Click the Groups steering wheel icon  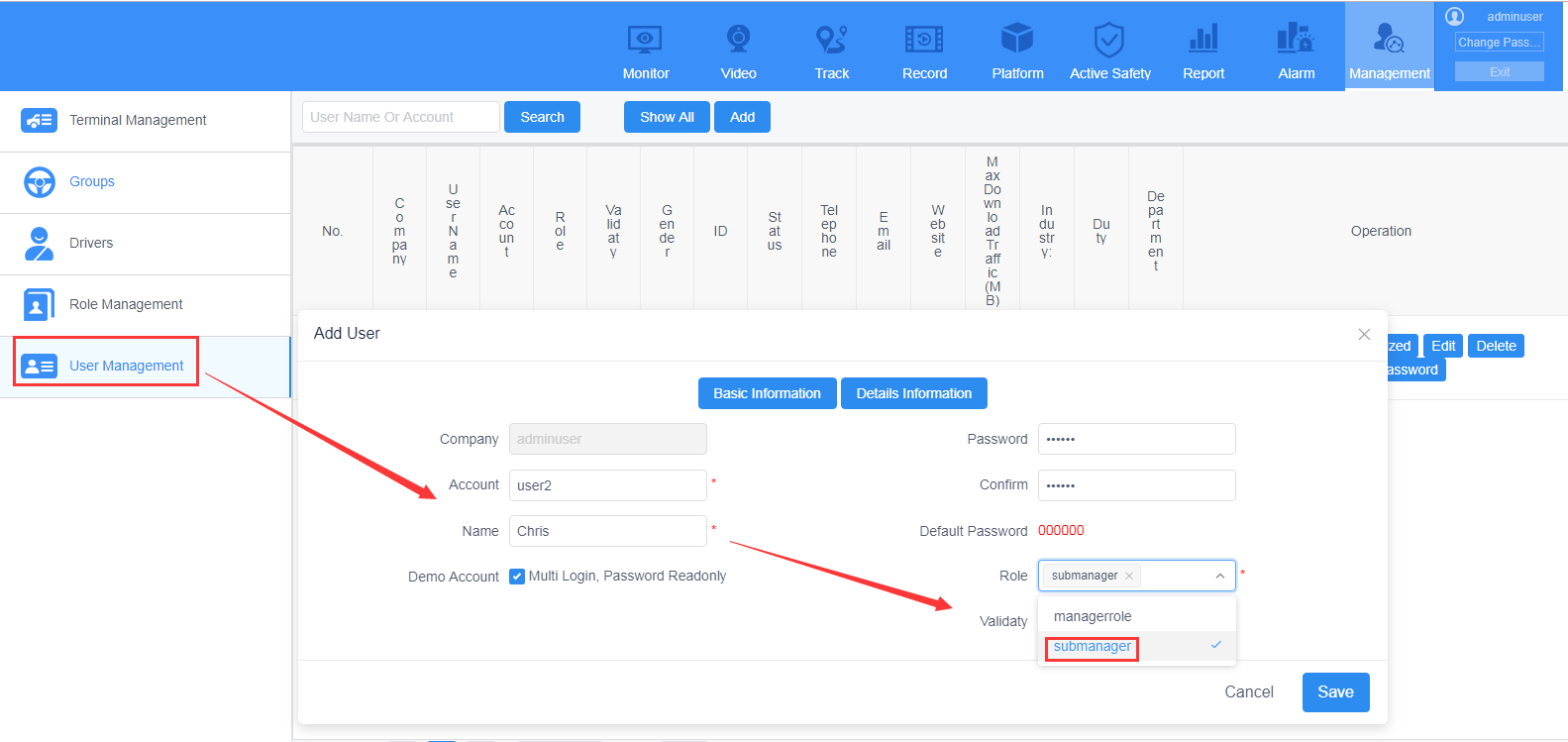point(39,181)
